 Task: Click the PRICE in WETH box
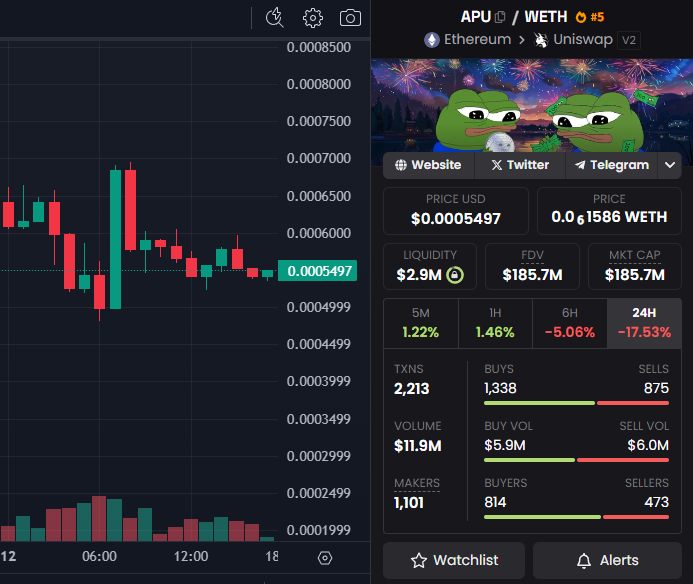609,211
